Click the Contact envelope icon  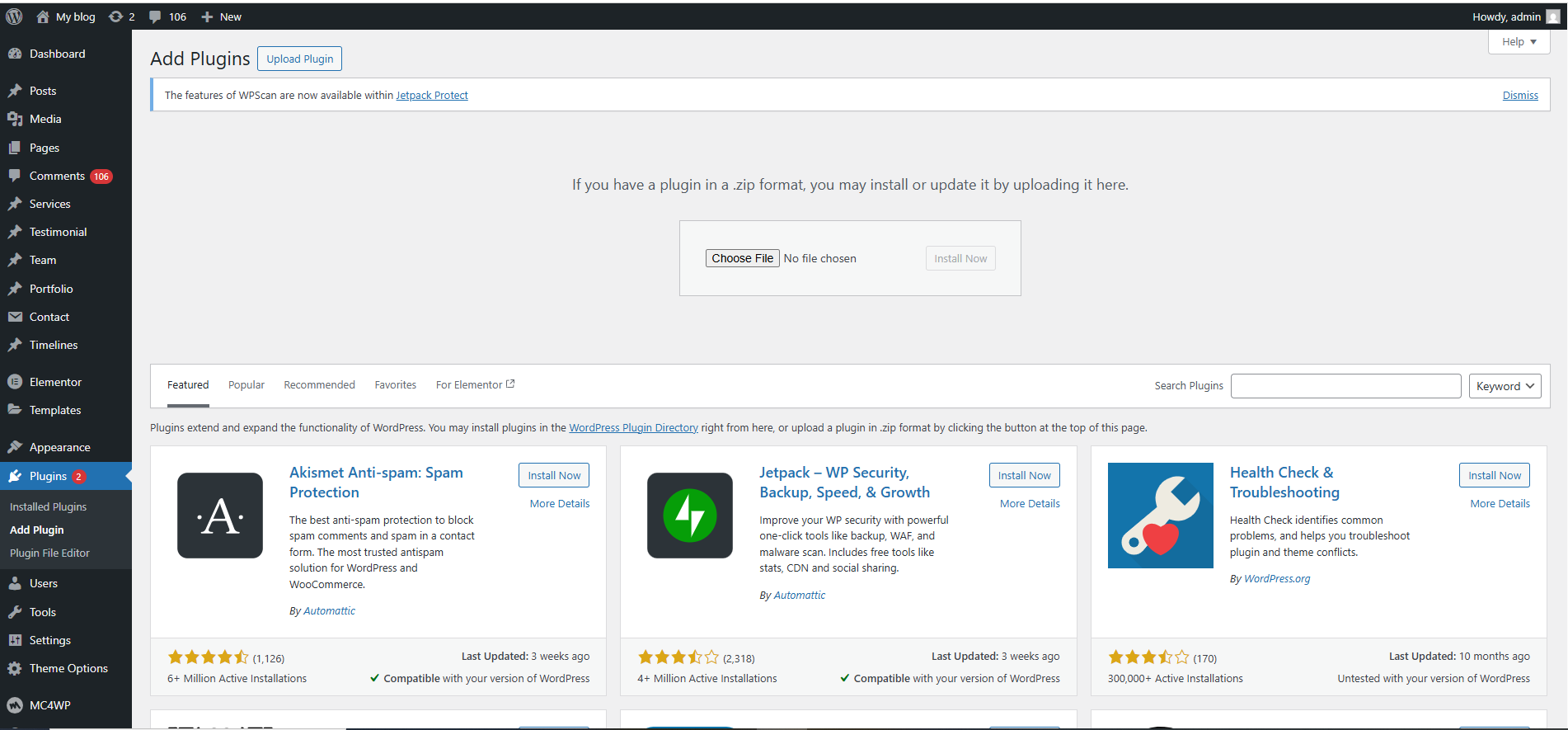[x=15, y=317]
